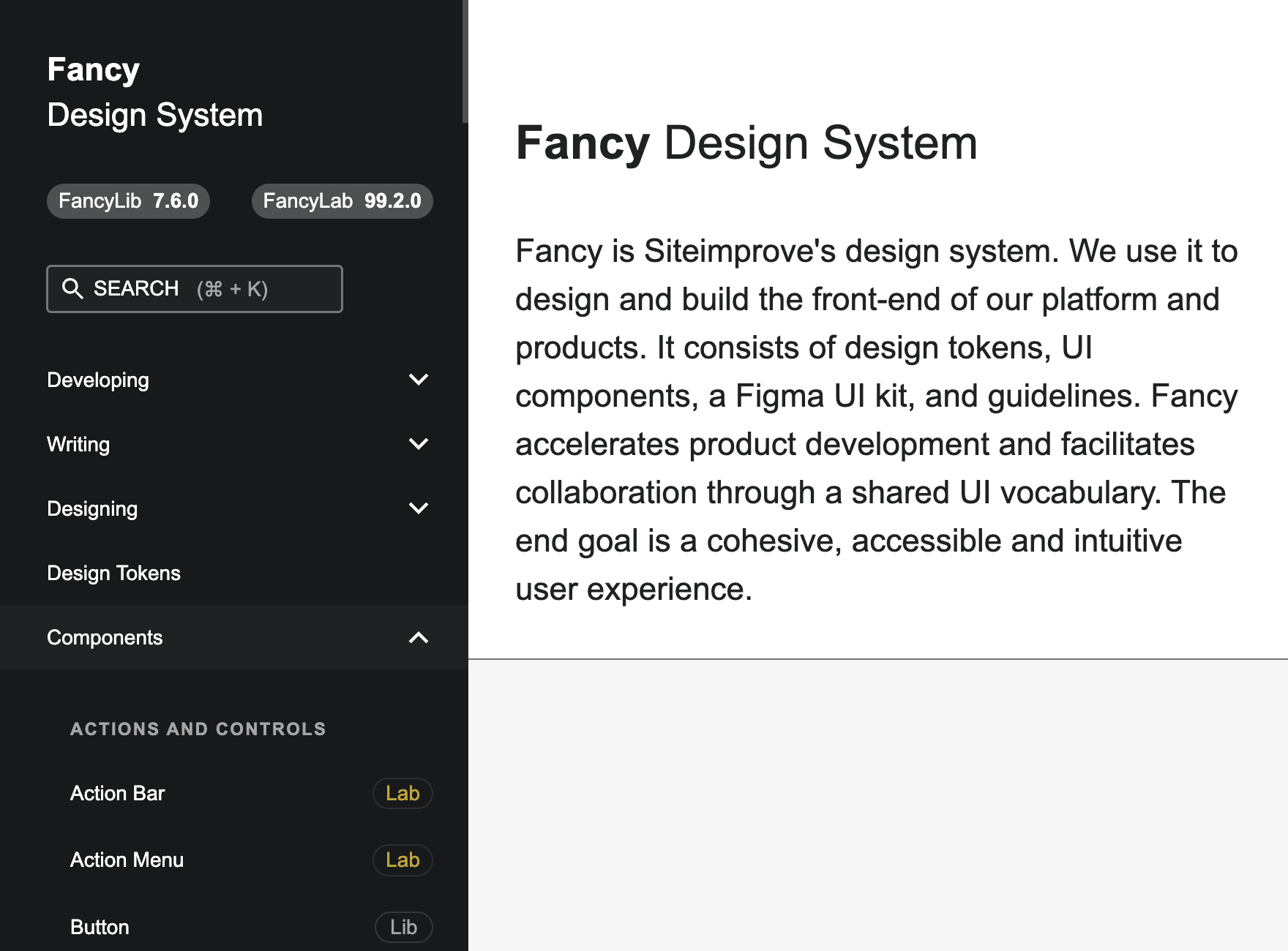The height and width of the screenshot is (951, 1288).
Task: Click the main Fancy Design System heading
Action: click(746, 143)
